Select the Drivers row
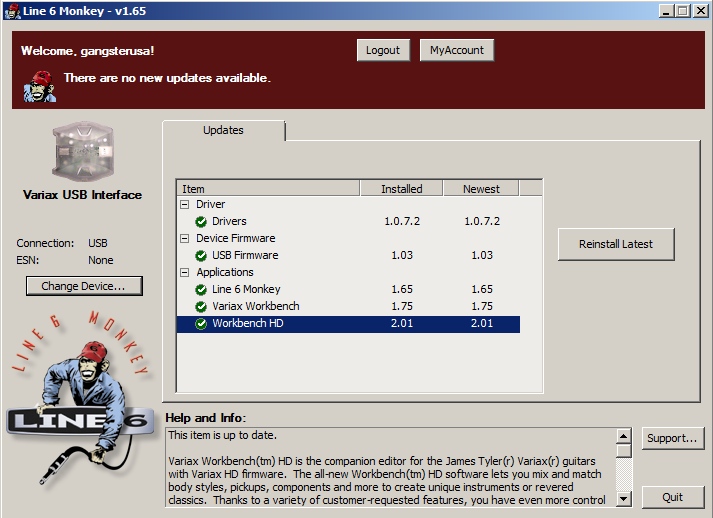 (x=348, y=221)
